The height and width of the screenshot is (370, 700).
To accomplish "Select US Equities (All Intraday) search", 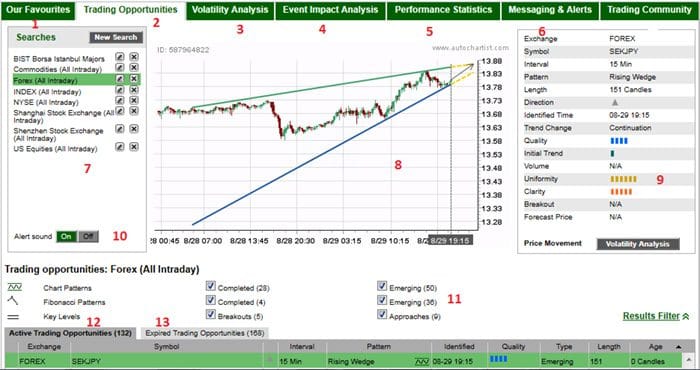I will [55, 149].
